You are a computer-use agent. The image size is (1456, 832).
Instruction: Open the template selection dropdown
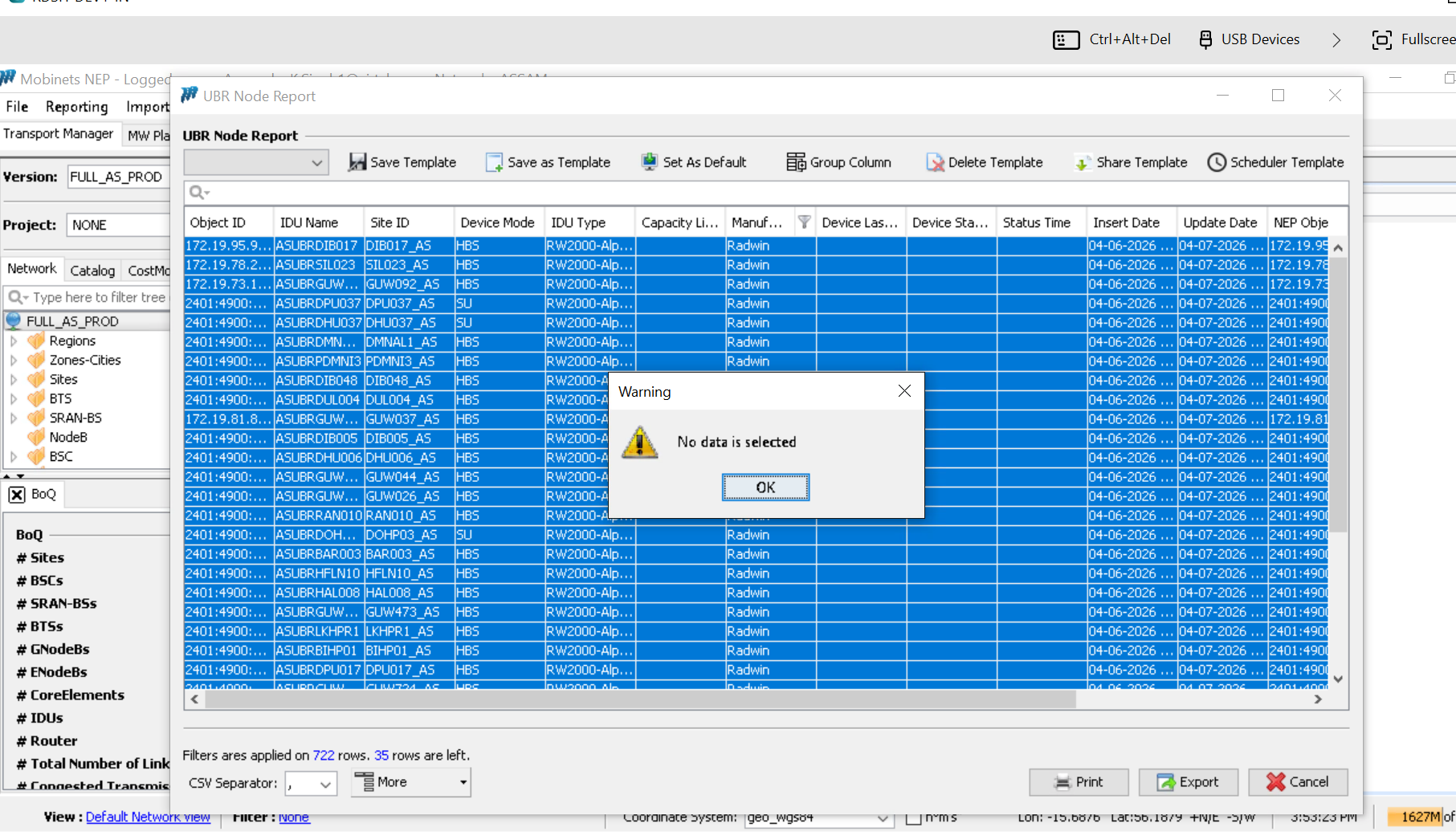click(x=255, y=162)
